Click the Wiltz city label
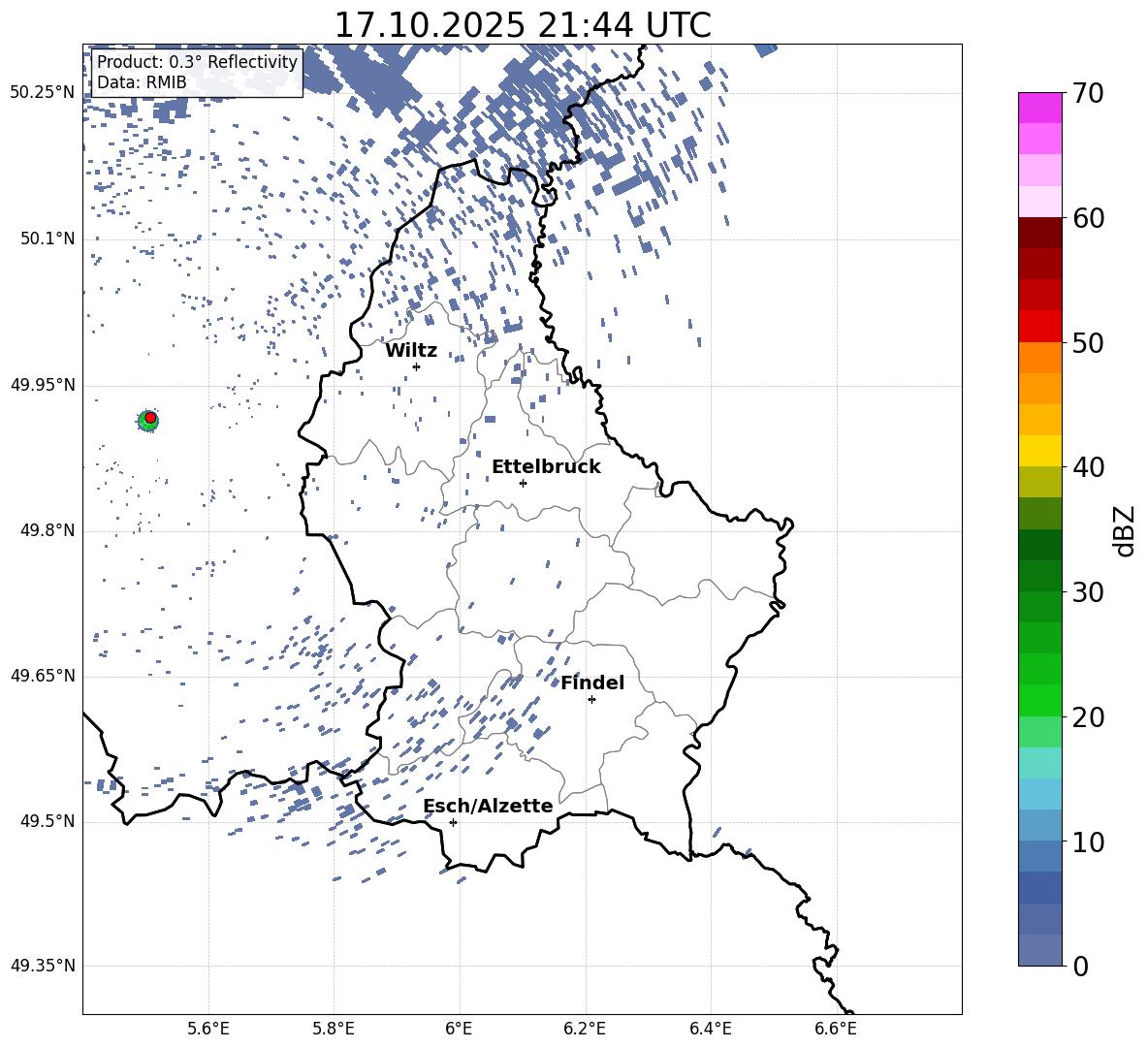1148x1048 pixels. [x=411, y=351]
